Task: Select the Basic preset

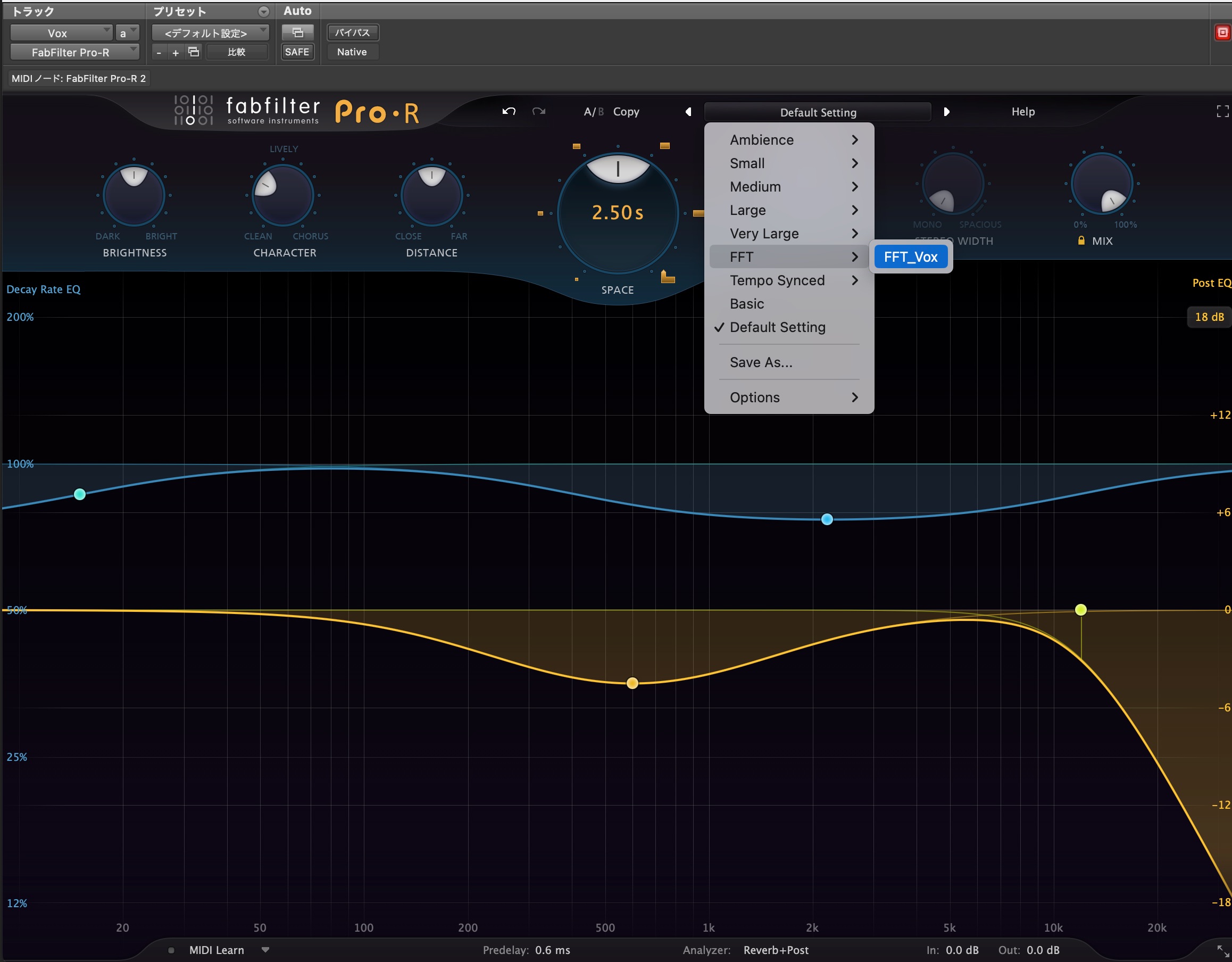Action: (789, 304)
